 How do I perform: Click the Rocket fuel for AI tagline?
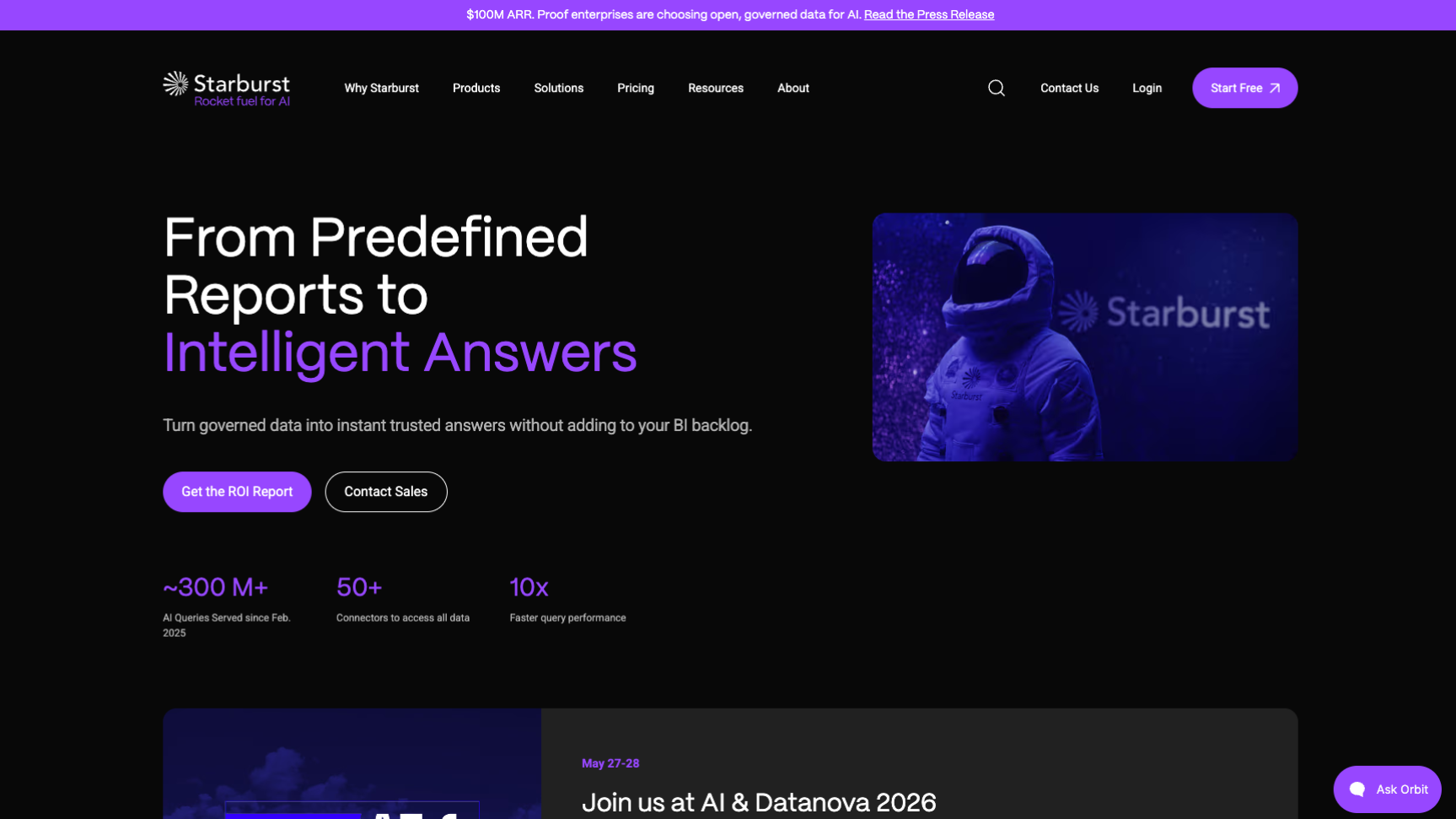pos(242,101)
